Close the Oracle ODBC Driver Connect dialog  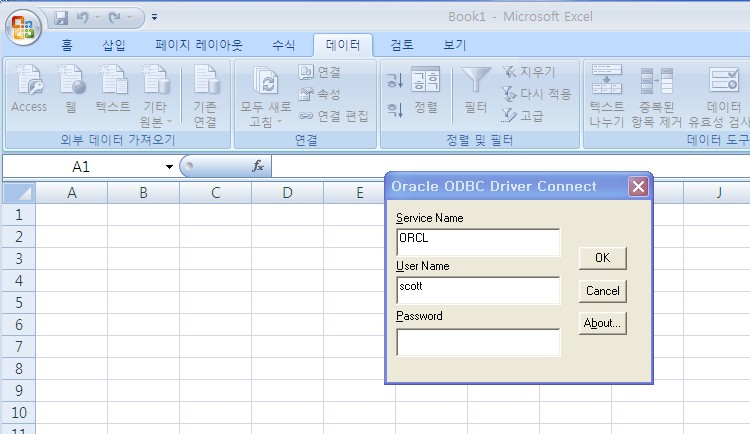coord(639,187)
